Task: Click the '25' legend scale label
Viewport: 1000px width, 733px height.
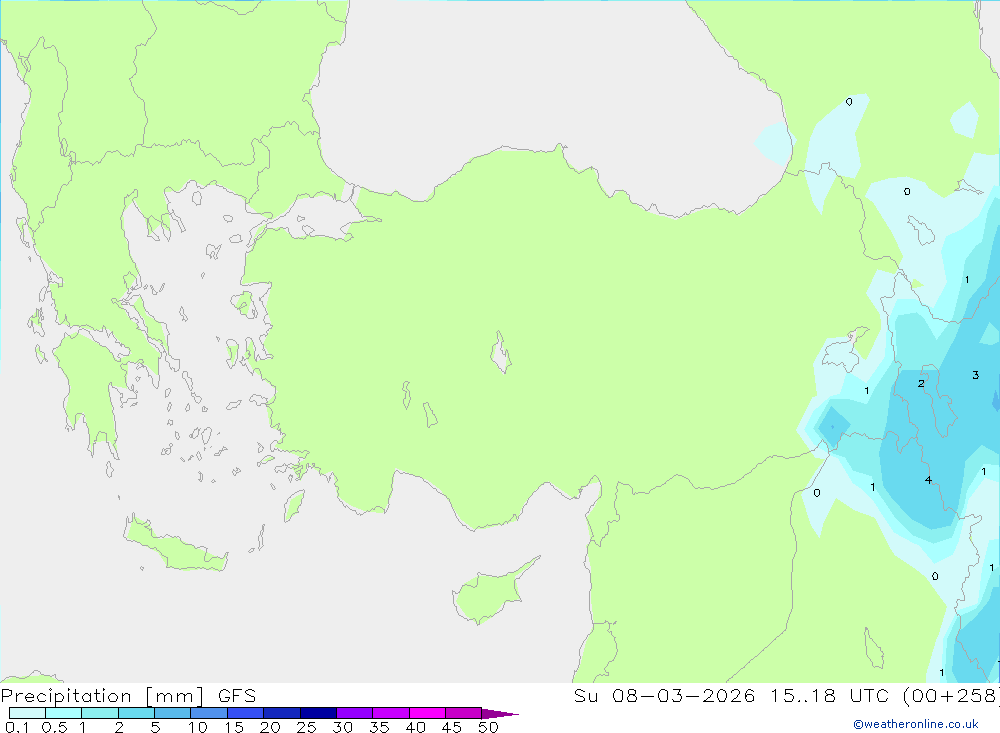Action: pyautogui.click(x=306, y=727)
